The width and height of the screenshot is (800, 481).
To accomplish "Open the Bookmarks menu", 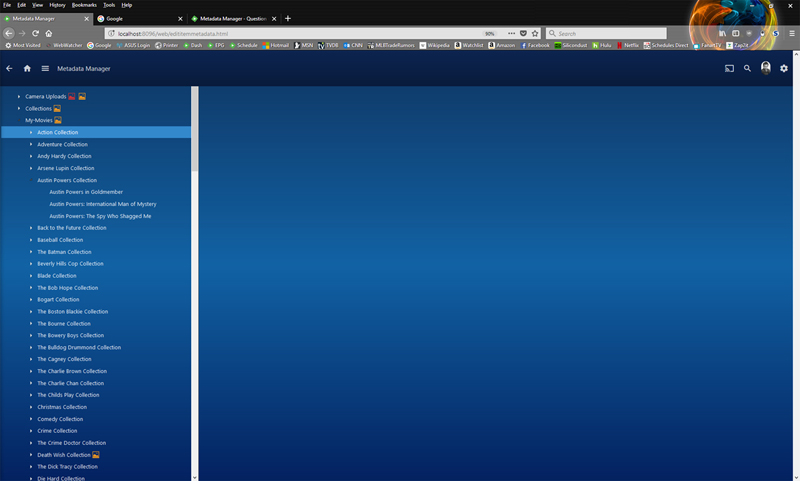I will coord(84,5).
